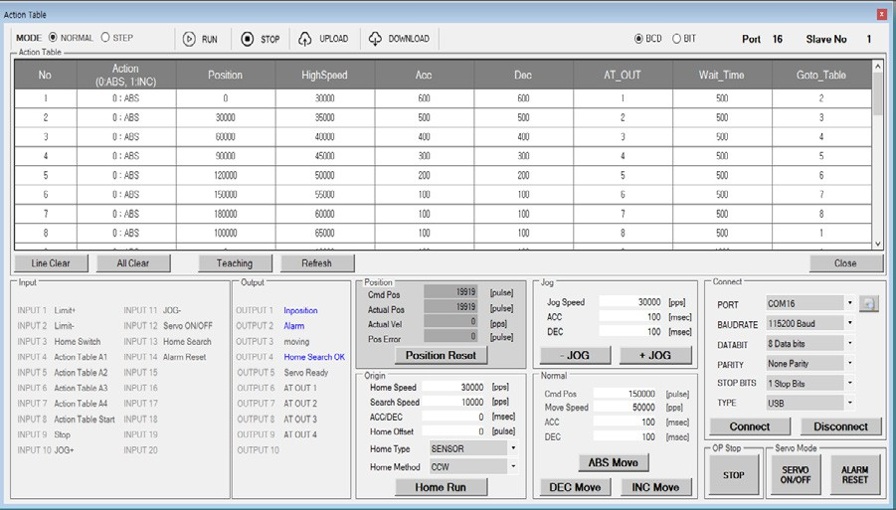Open the PARITY None Parity dropdown
The image size is (896, 510).
850,364
